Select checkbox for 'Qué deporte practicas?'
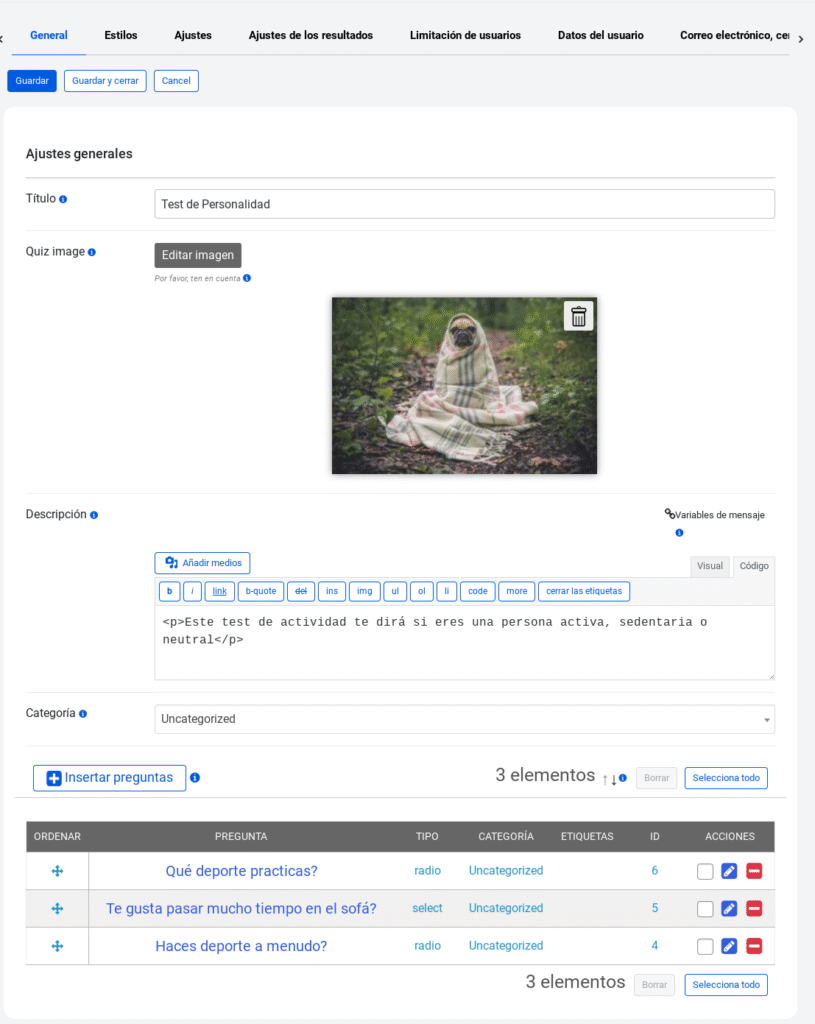The height and width of the screenshot is (1024, 815). tap(705, 871)
